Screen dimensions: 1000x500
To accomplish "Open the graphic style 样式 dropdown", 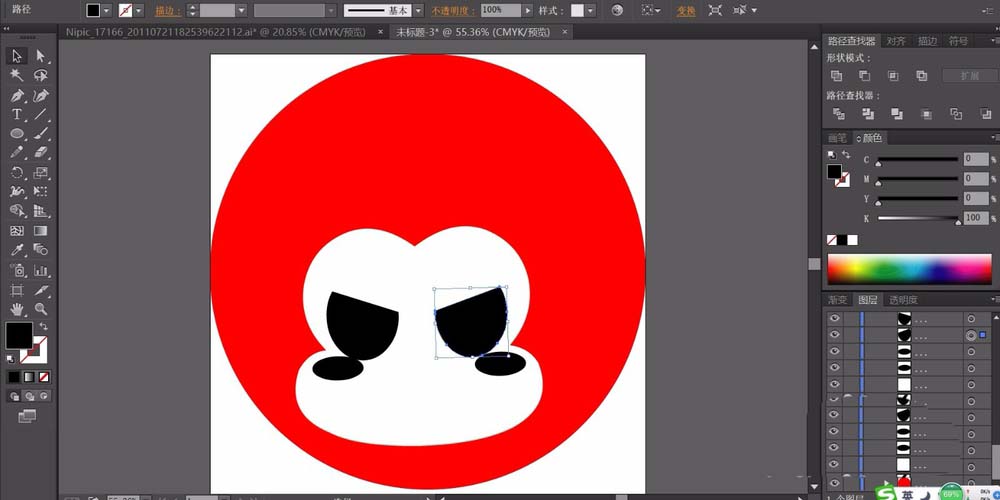I will 591,10.
